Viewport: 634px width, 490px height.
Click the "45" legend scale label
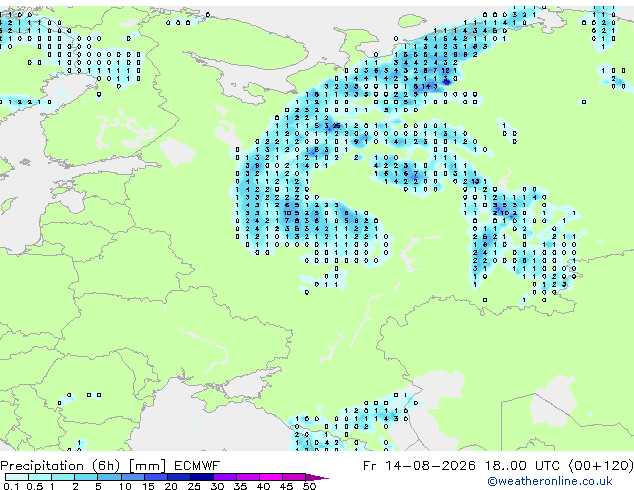coord(287,486)
